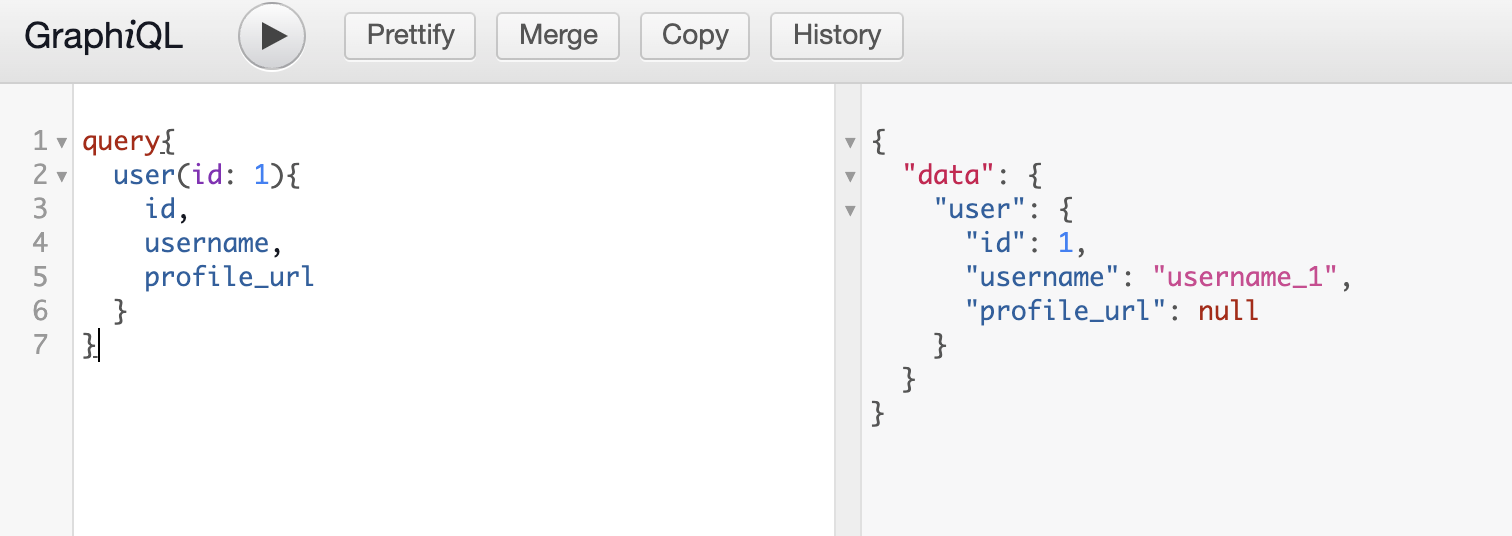Click the Merge button
Screen dimensions: 1512x536
coord(558,36)
